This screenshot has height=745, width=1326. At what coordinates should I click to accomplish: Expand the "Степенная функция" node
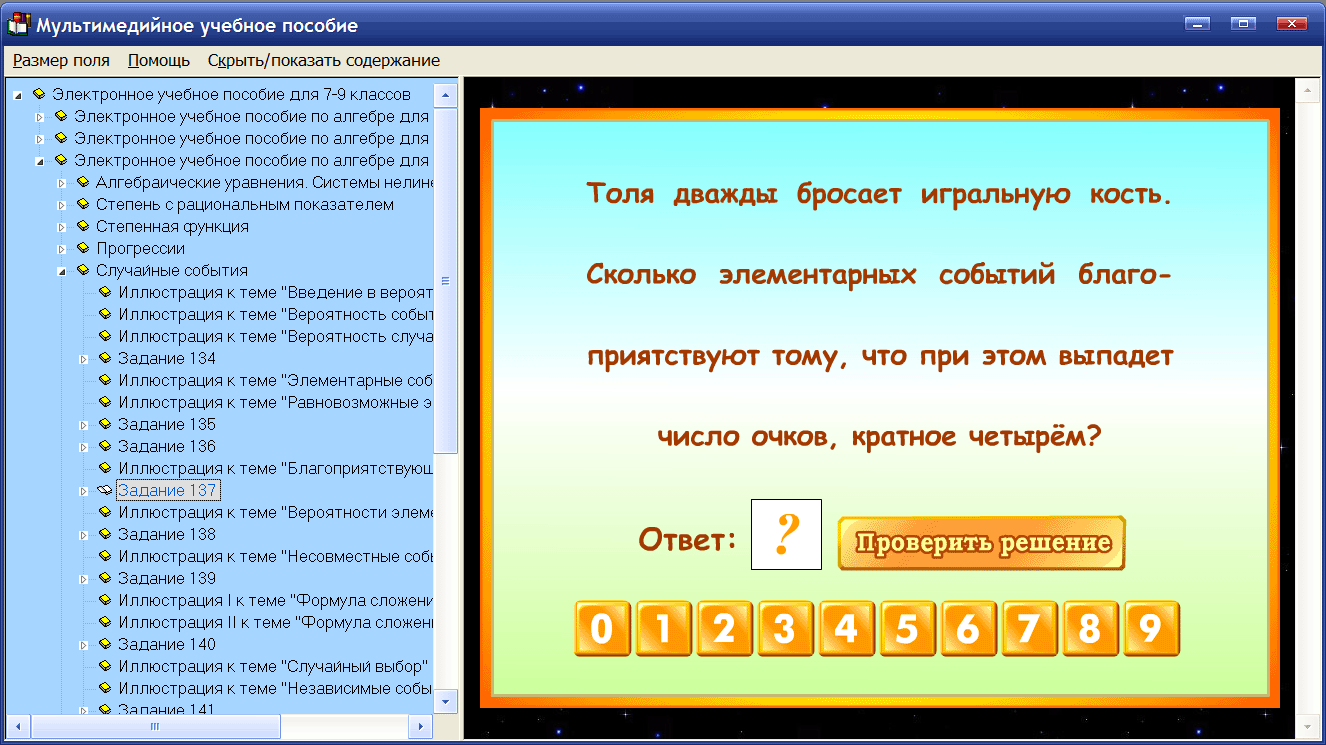[64, 226]
